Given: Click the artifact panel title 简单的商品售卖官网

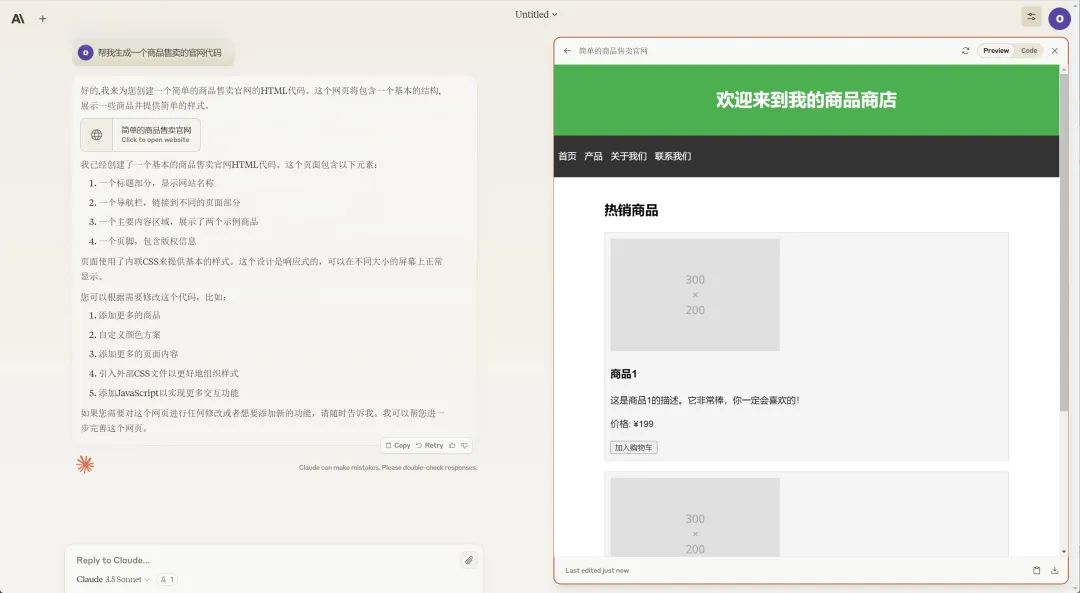Looking at the screenshot, I should pos(613,51).
